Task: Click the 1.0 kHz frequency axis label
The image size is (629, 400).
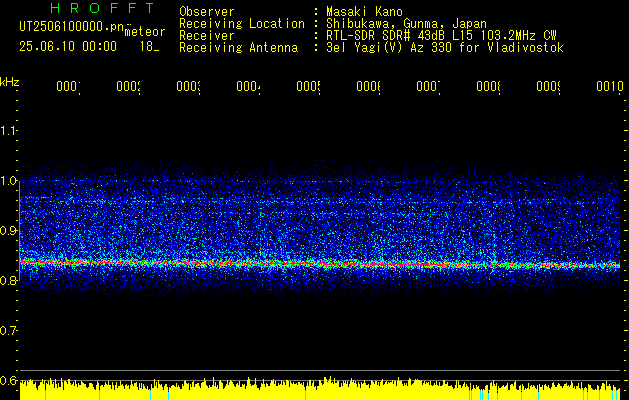Action: click(9, 181)
